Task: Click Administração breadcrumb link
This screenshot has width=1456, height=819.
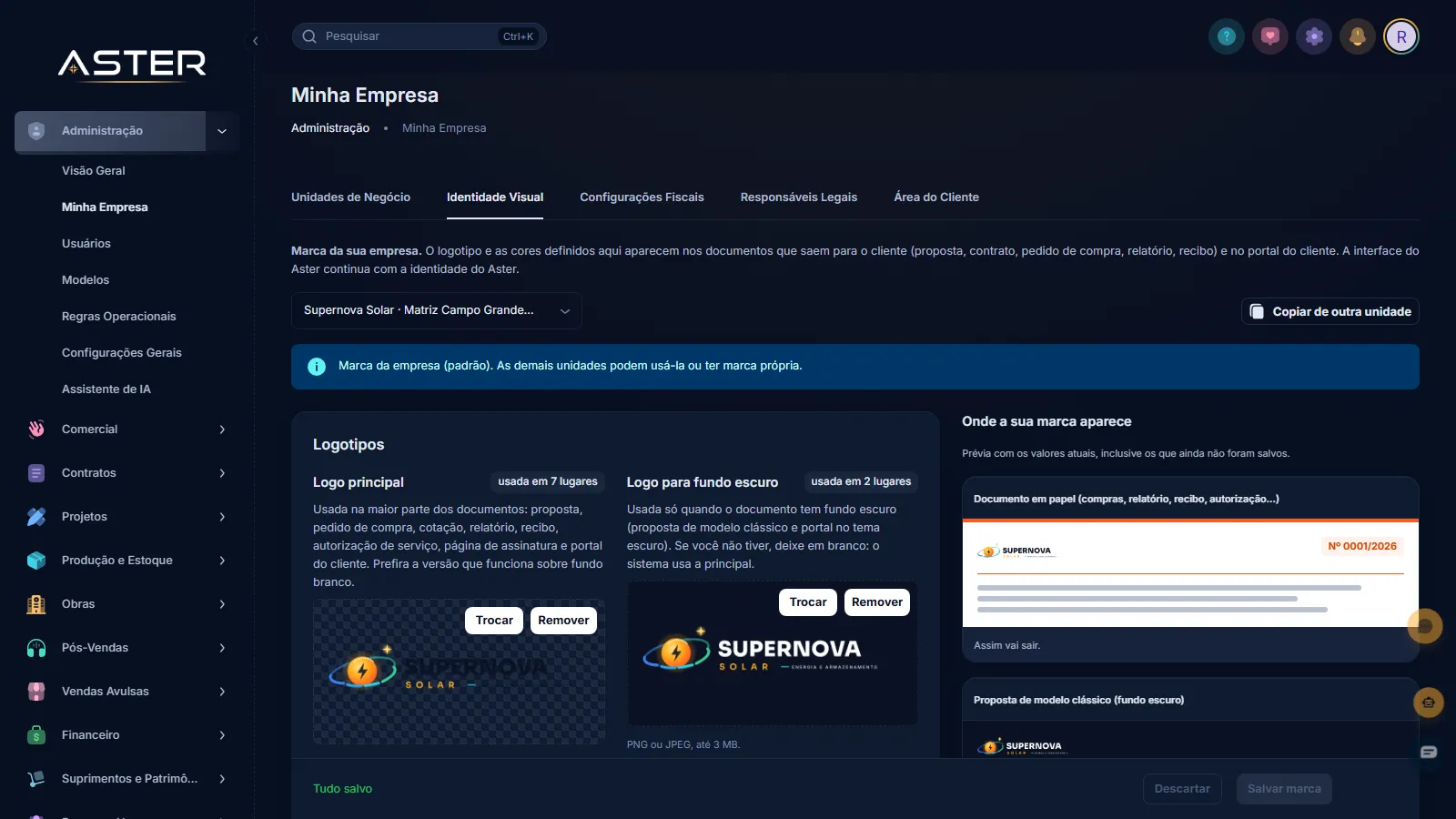Action: tap(330, 128)
